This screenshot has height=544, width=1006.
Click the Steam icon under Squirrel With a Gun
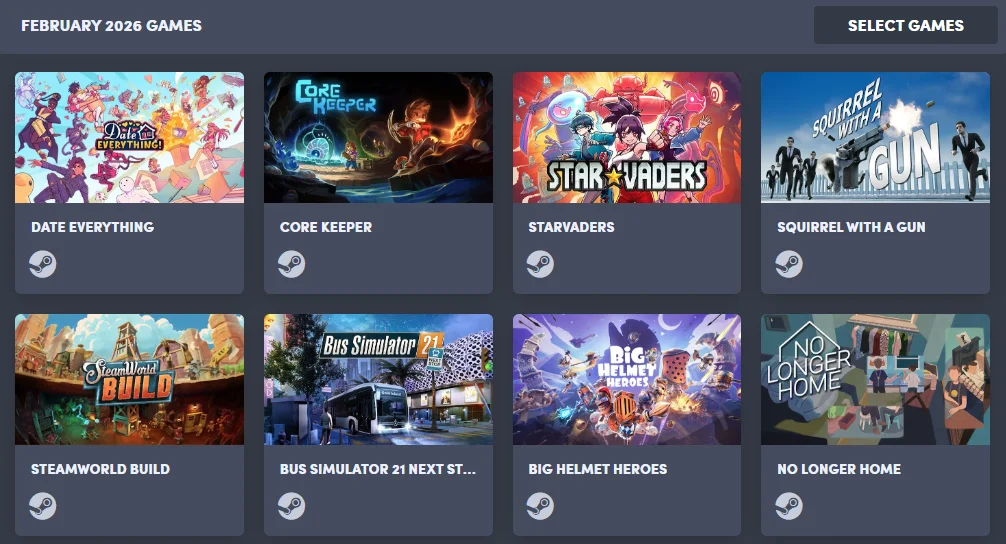[x=789, y=264]
